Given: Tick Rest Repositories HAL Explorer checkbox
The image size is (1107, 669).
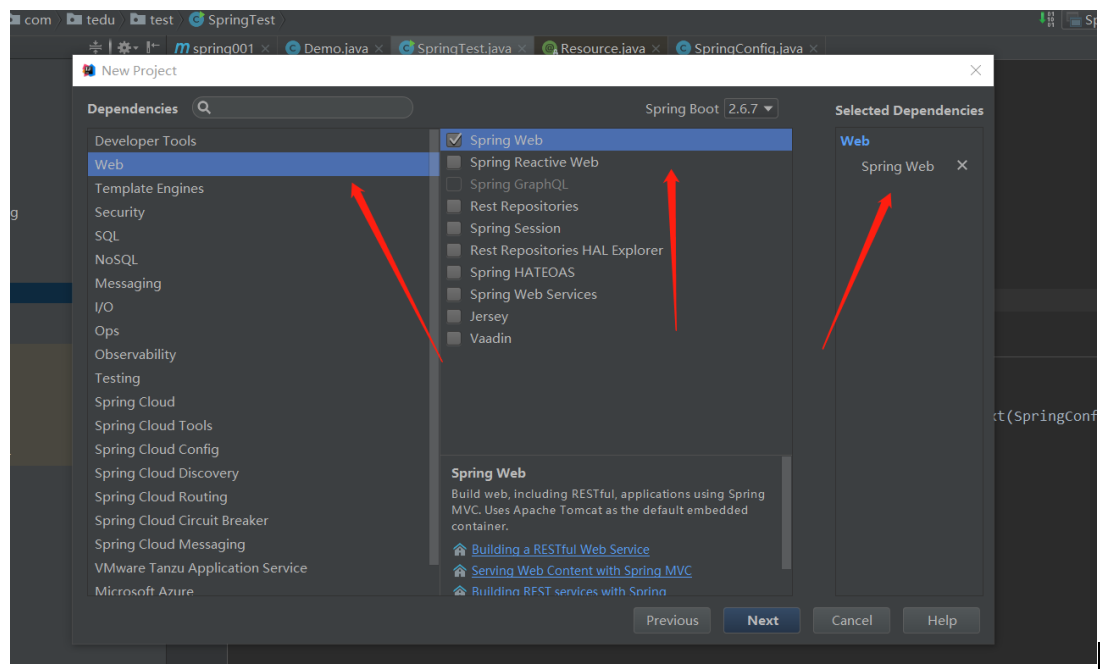Looking at the screenshot, I should (x=455, y=250).
